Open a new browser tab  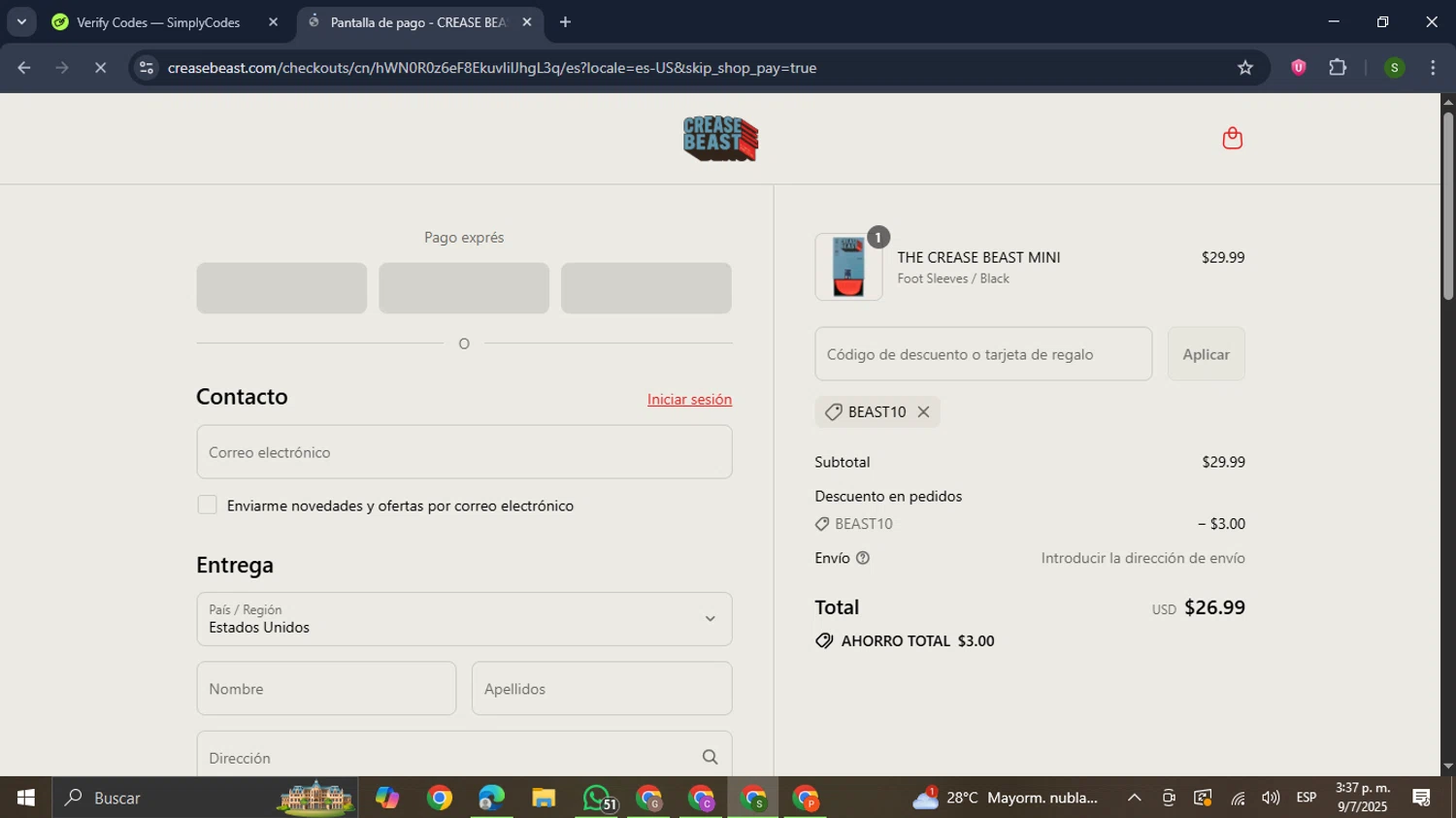tap(565, 21)
